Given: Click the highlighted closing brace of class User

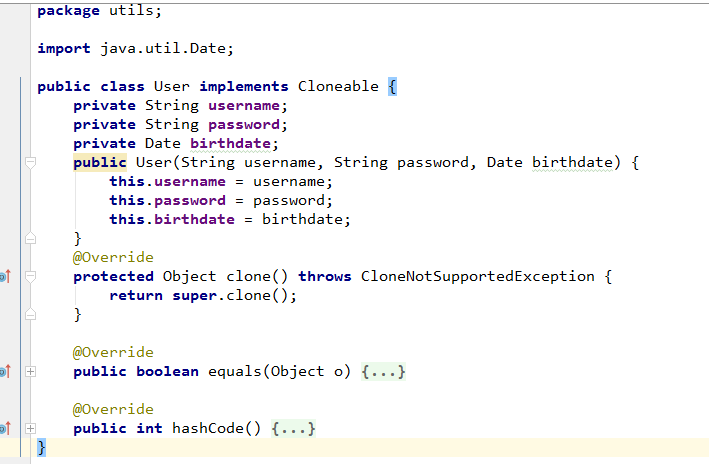Looking at the screenshot, I should (41, 447).
